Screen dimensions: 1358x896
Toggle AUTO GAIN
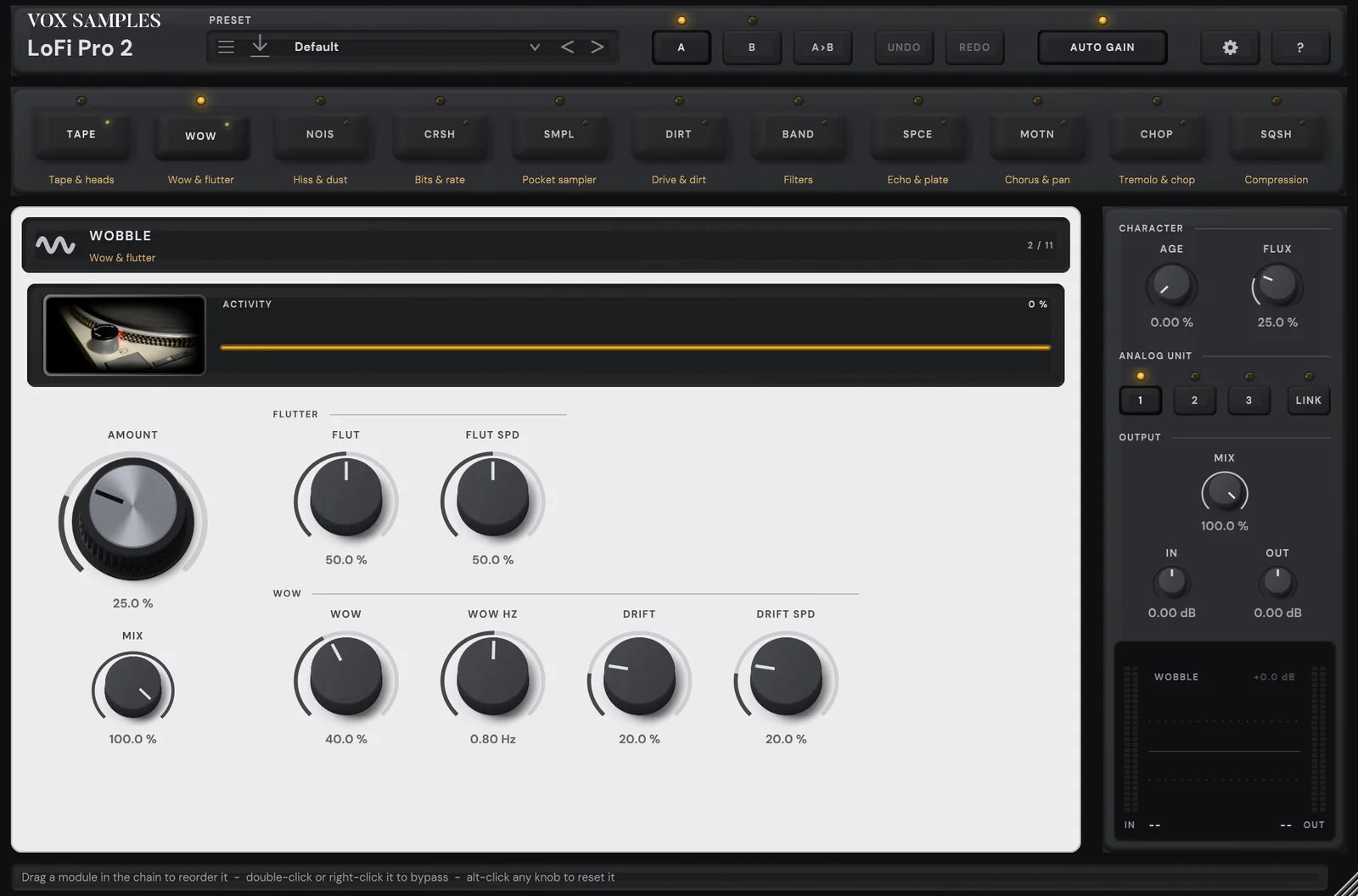[1103, 48]
